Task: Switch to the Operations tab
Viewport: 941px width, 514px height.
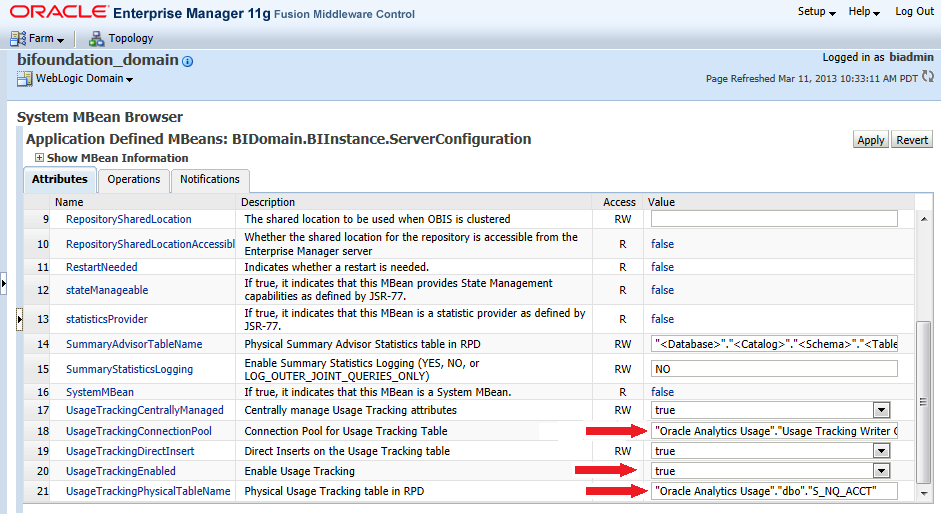Action: coord(134,180)
